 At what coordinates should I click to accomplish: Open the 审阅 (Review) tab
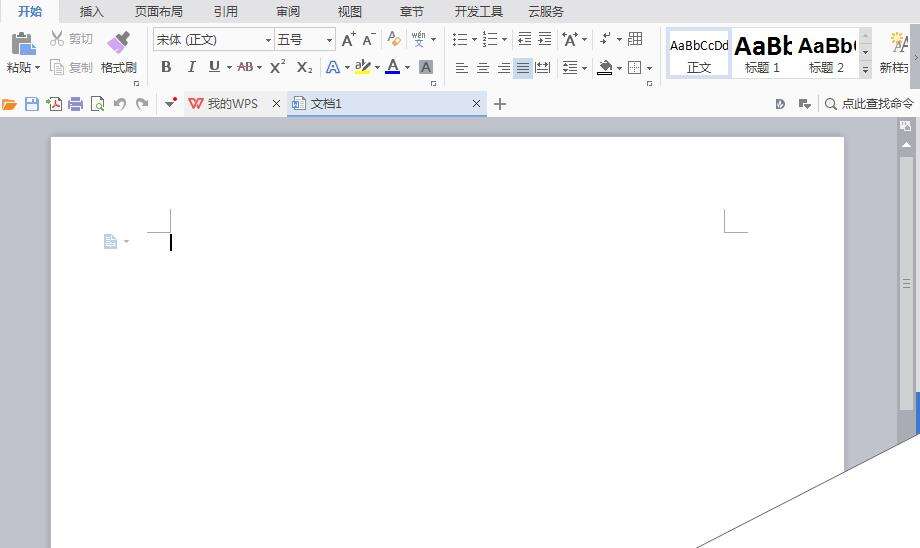click(288, 11)
